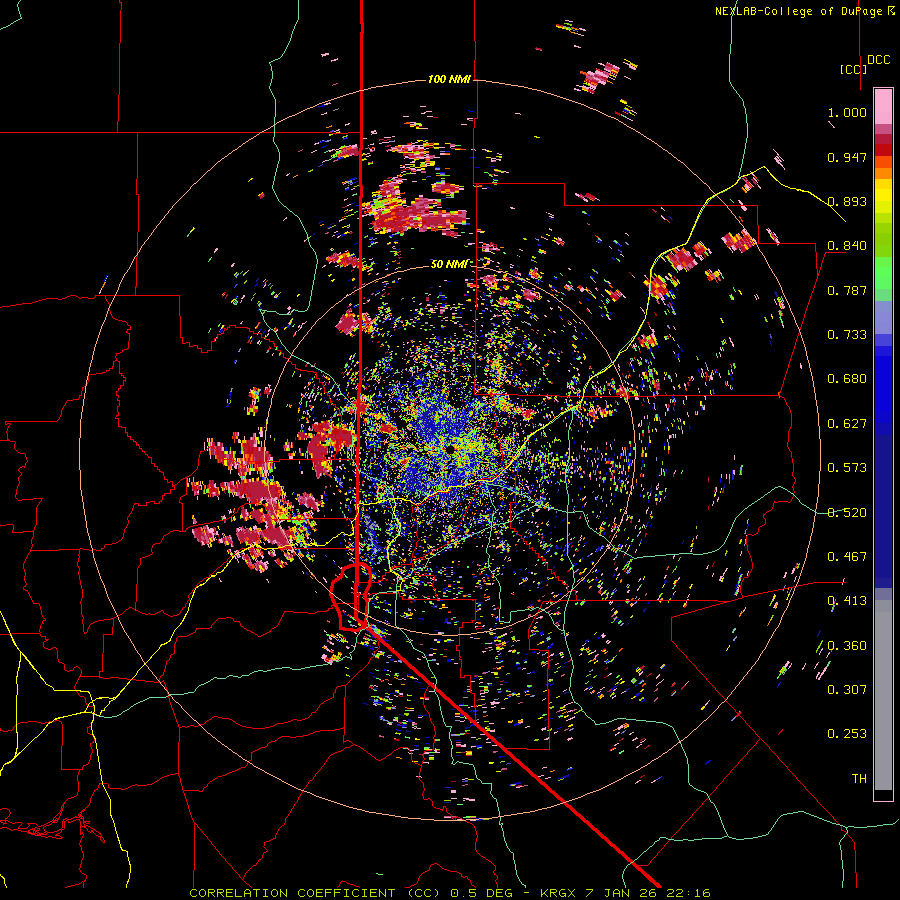Select the 0.360 legend value
900x900 pixels.
pos(847,645)
